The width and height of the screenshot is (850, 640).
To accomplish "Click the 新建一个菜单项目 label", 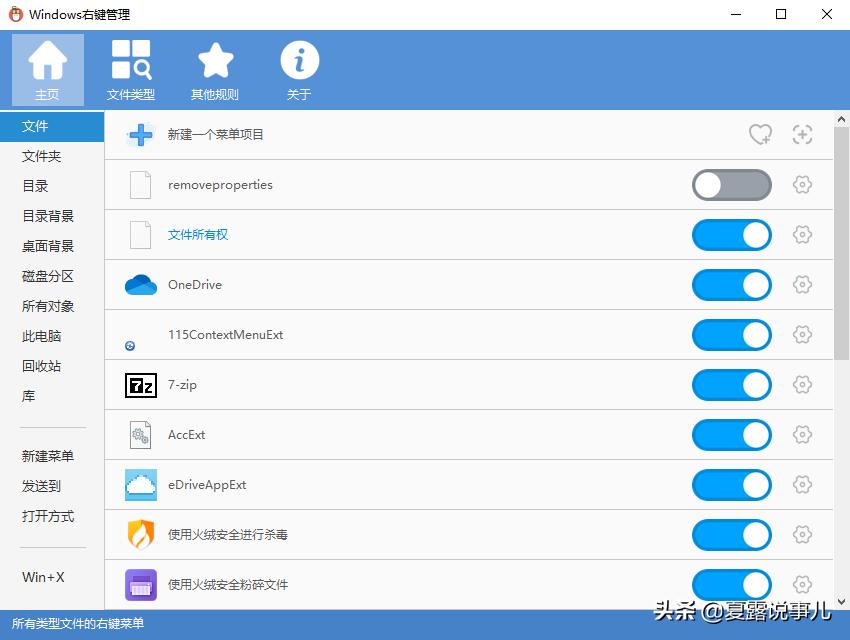I will point(214,135).
